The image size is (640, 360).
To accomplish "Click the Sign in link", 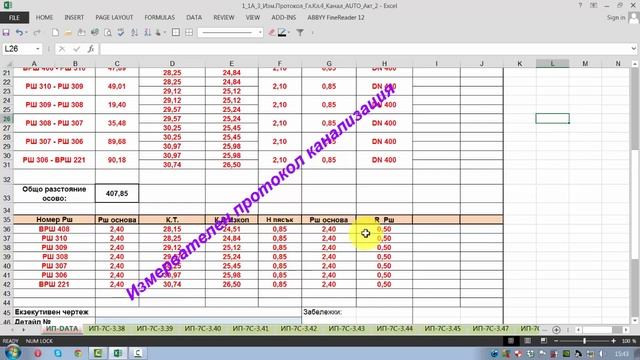I will tap(616, 18).
